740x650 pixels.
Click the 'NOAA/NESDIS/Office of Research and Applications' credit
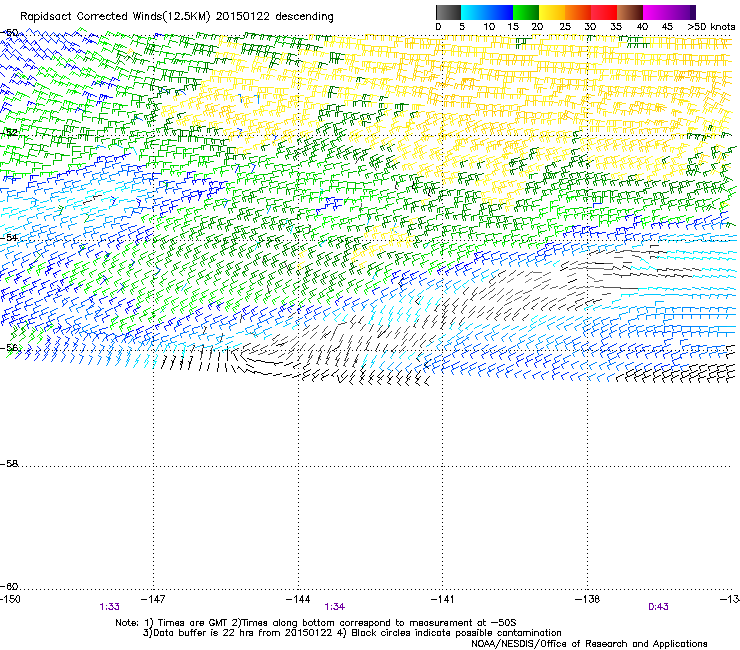(589, 644)
